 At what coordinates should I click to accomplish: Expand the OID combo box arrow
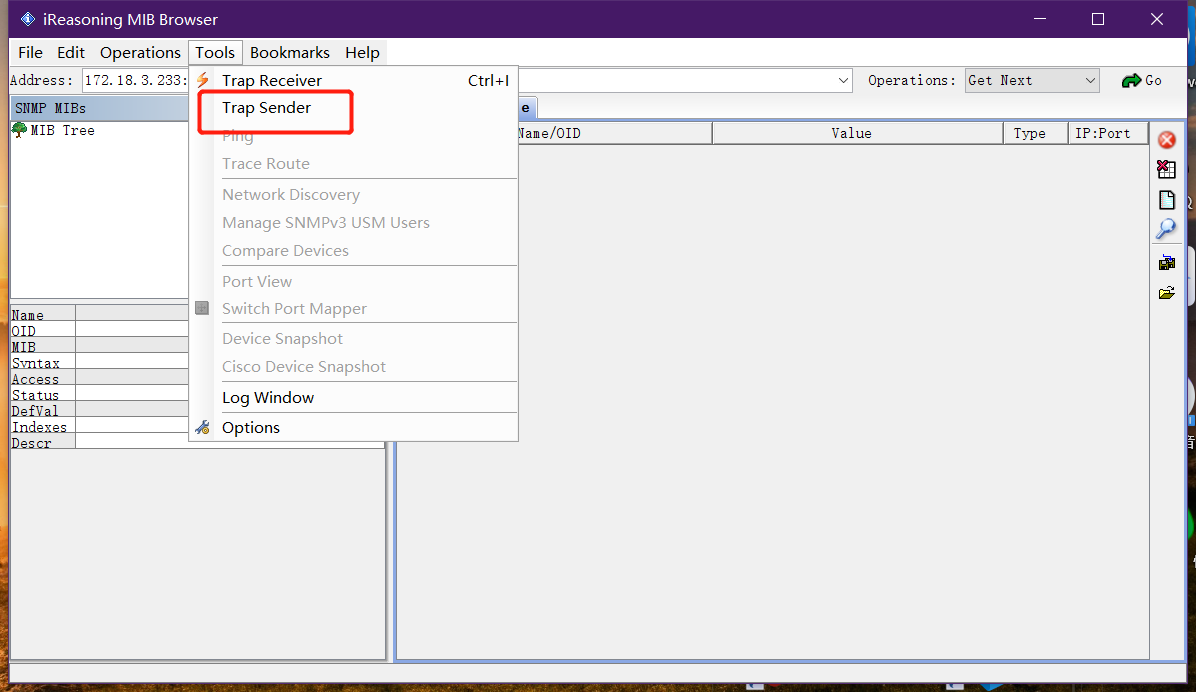(843, 80)
